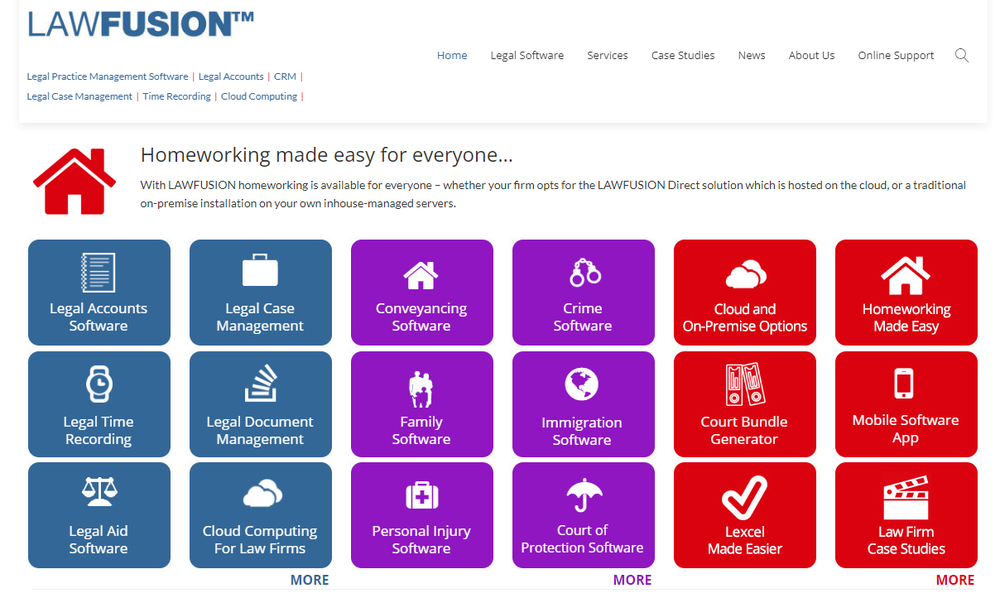Click the red MORE link

pyautogui.click(x=955, y=580)
